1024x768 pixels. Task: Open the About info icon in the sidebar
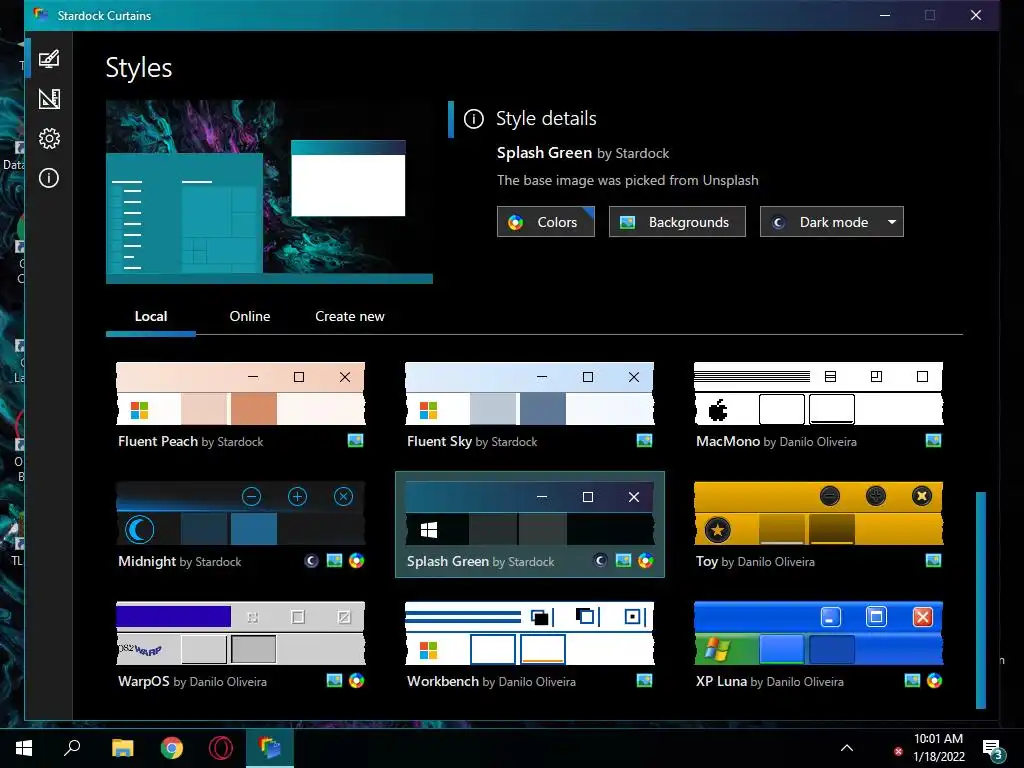coord(49,178)
